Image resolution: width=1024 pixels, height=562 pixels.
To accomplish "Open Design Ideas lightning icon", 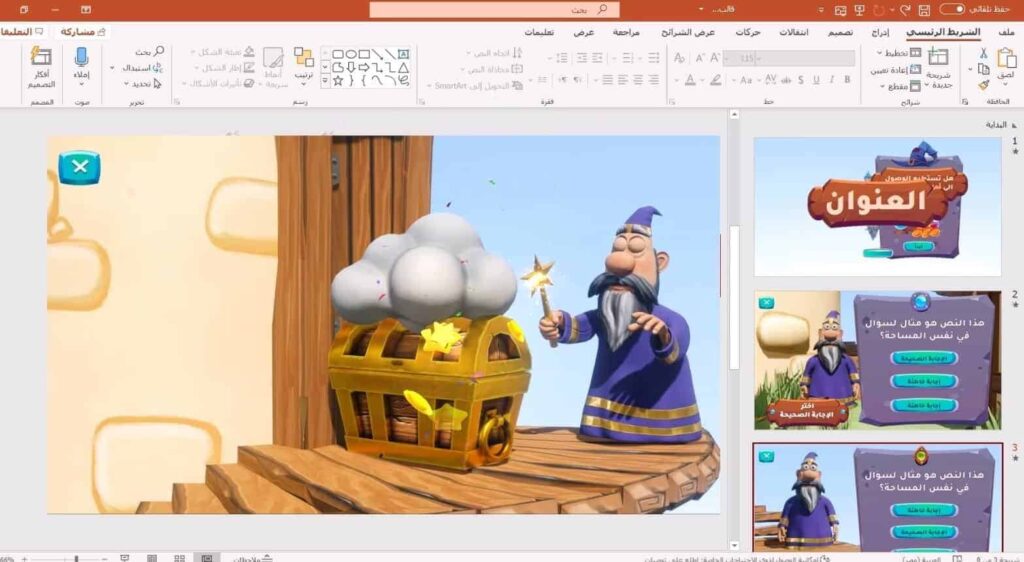I will 41,56.
